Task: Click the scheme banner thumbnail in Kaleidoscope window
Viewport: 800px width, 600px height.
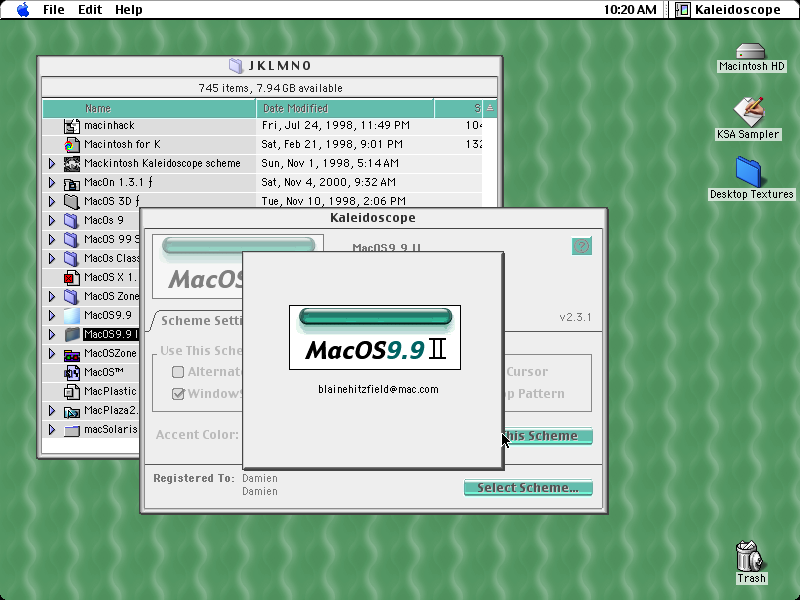Action: [197, 266]
